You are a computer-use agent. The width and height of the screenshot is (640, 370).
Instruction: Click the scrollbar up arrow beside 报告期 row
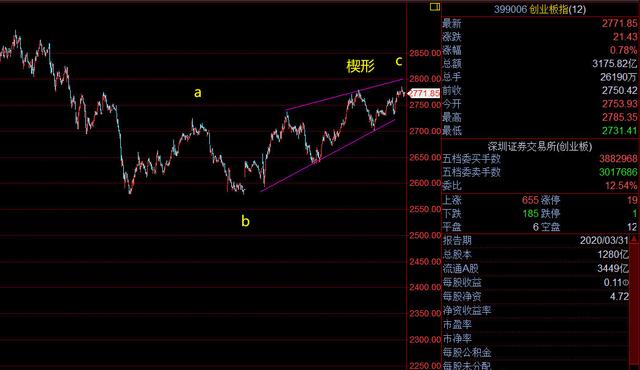(x=634, y=240)
